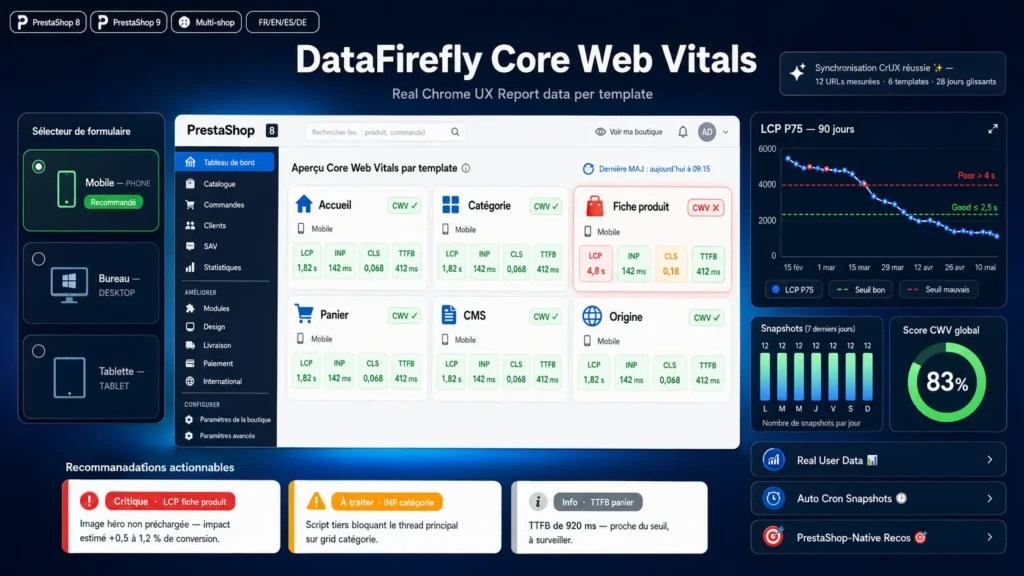The image size is (1024, 576).
Task: Click the search field Rechercher
Action: click(x=384, y=132)
